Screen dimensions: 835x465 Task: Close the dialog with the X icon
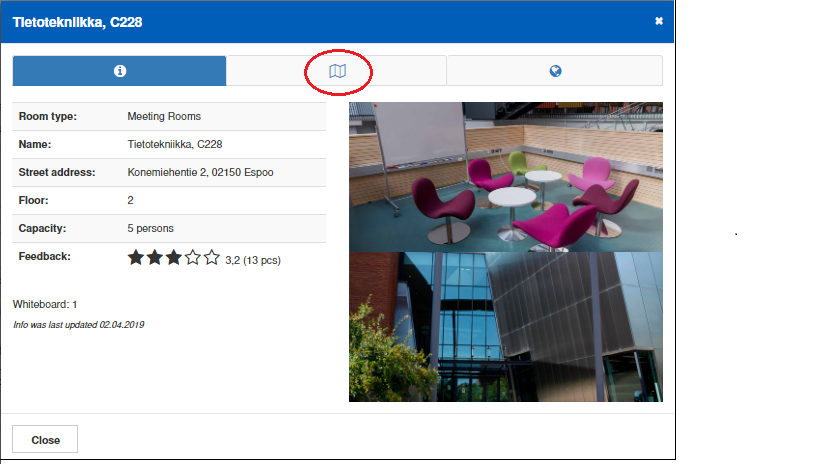(x=659, y=21)
